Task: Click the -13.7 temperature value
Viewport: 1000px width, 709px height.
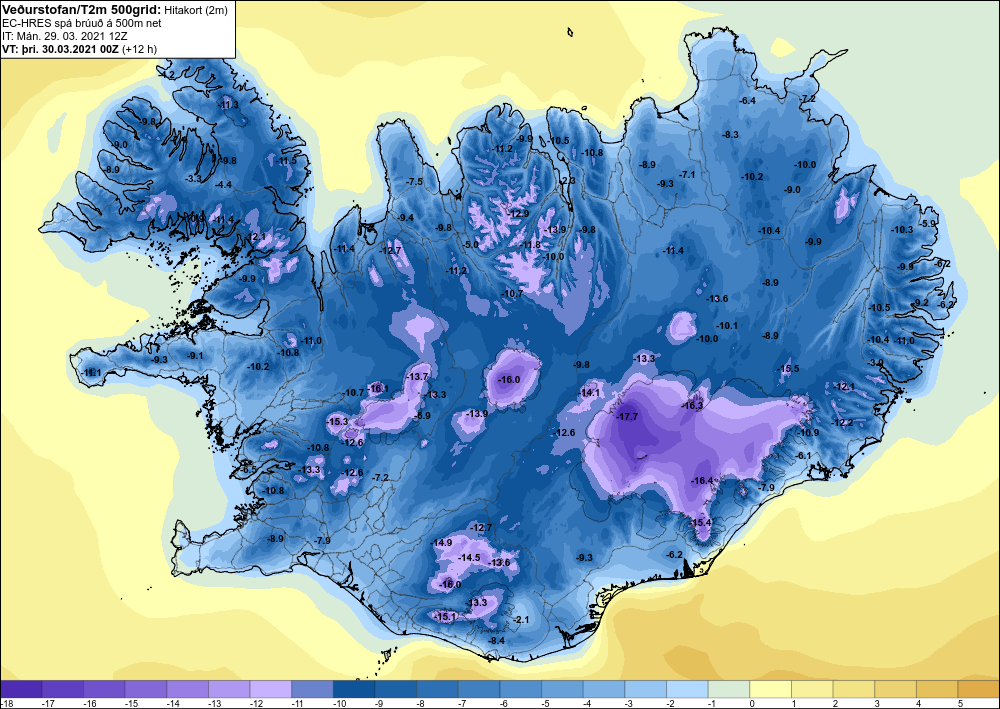Action: pyautogui.click(x=418, y=377)
